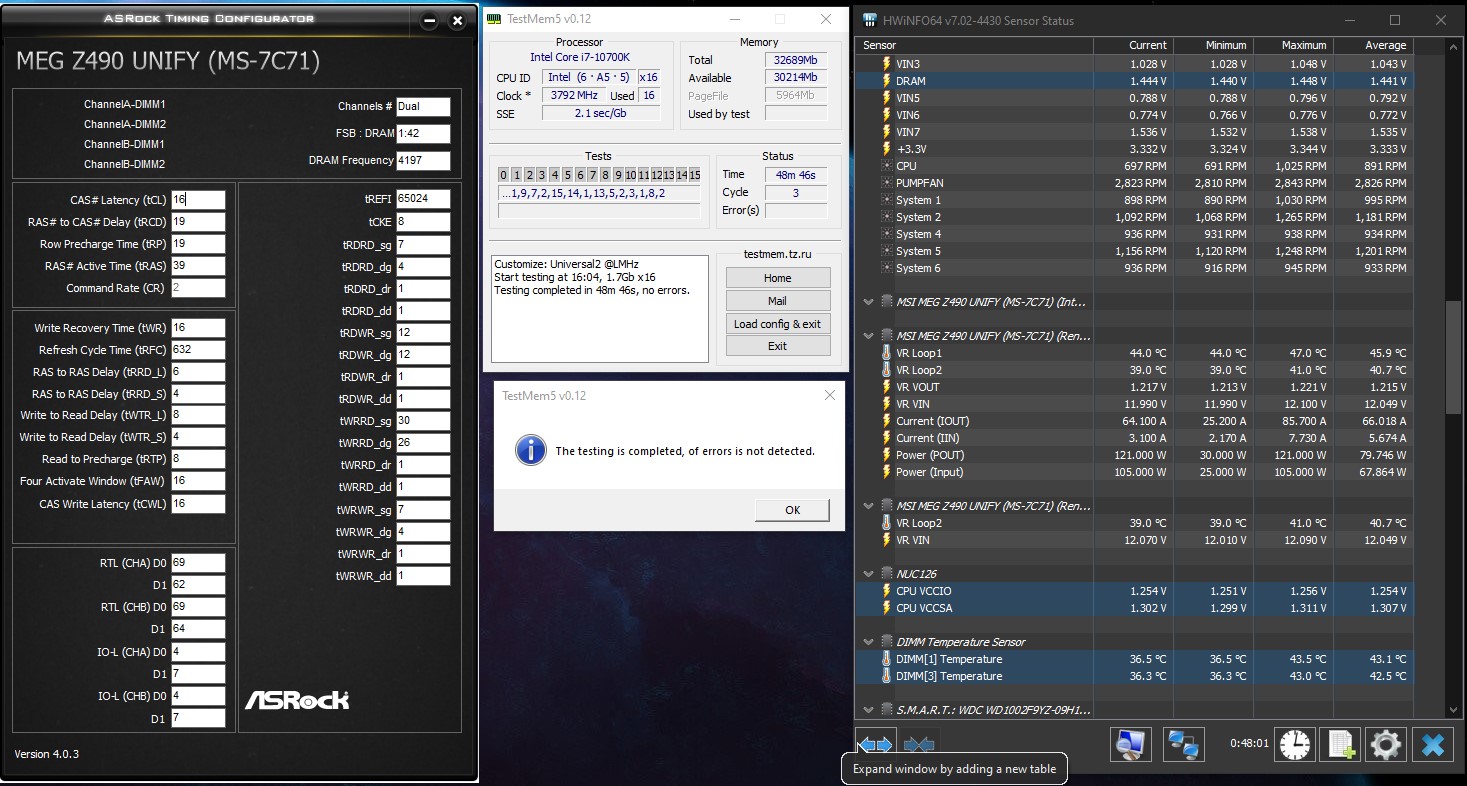Click the thermometer icon beside DIMM[1] Temperature
1467x786 pixels.
click(x=886, y=659)
